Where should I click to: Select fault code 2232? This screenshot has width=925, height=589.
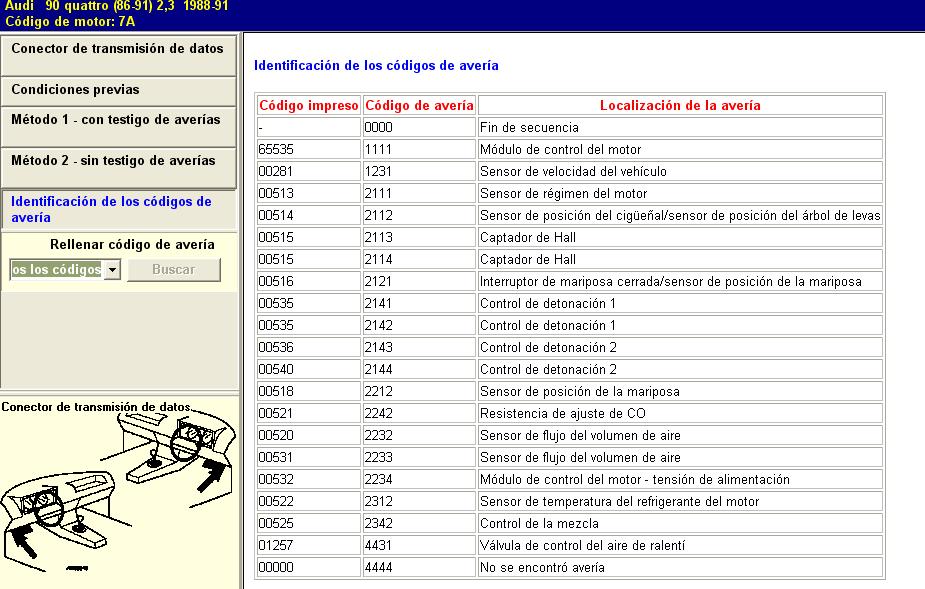(x=419, y=436)
